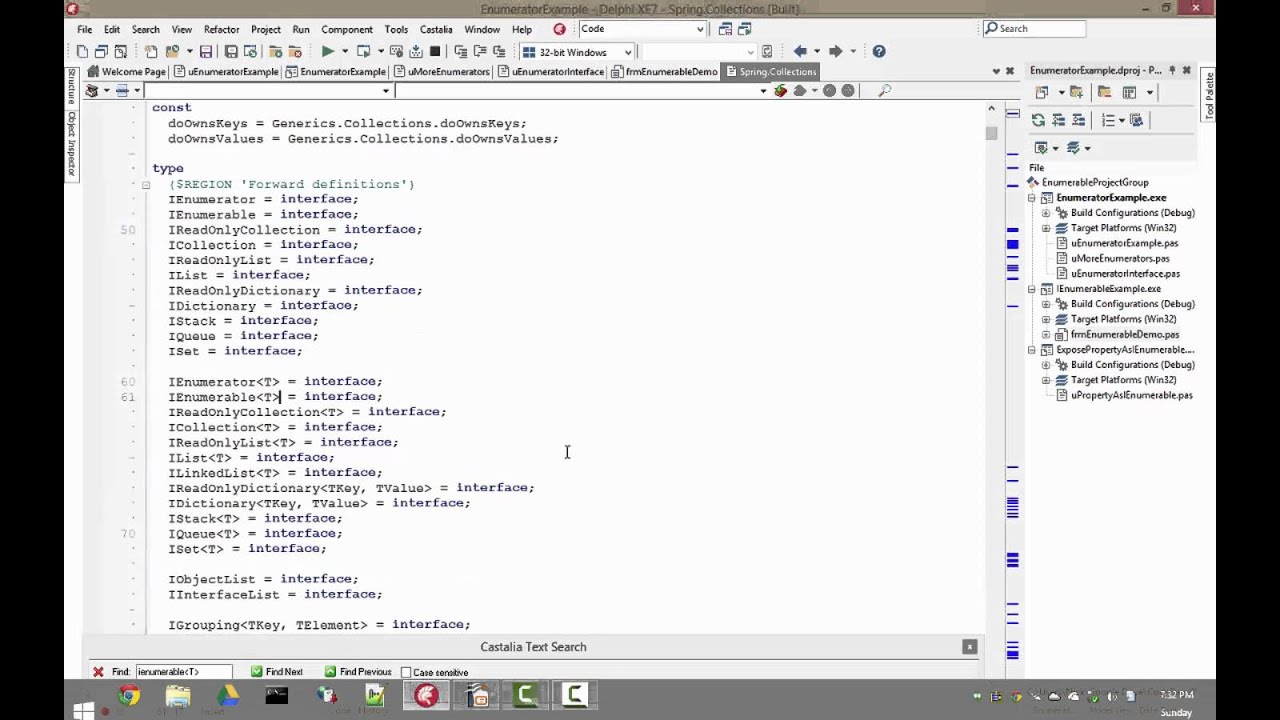
Task: Click the Refresh icon in Project Manager
Action: coord(1038,120)
